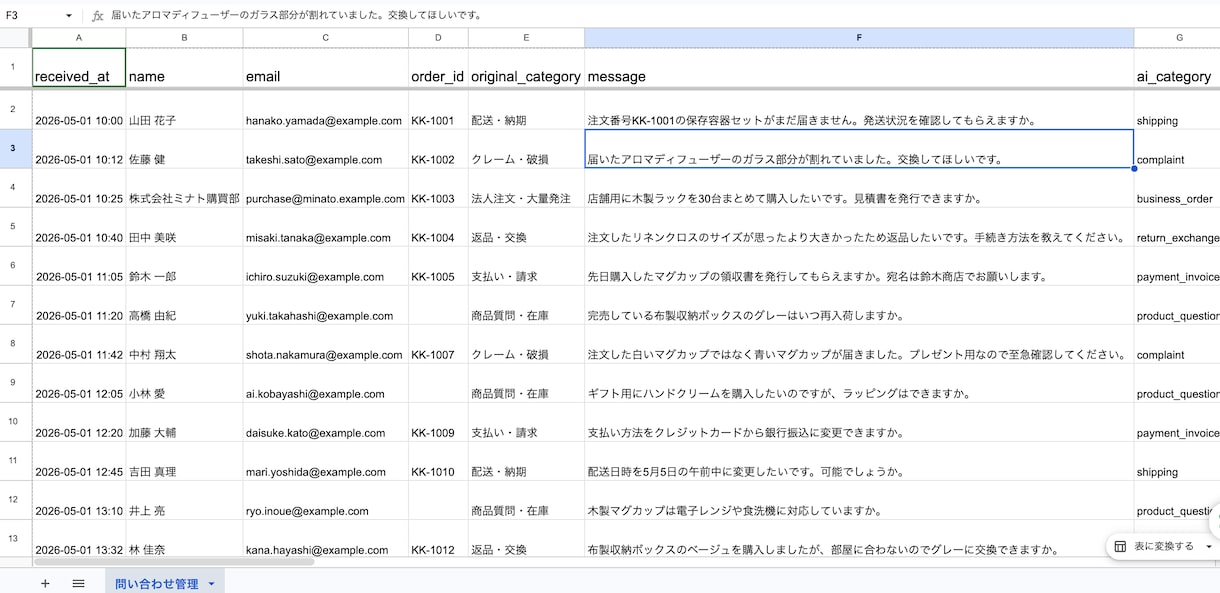1220x593 pixels.
Task: Select column G header
Action: 1179,37
